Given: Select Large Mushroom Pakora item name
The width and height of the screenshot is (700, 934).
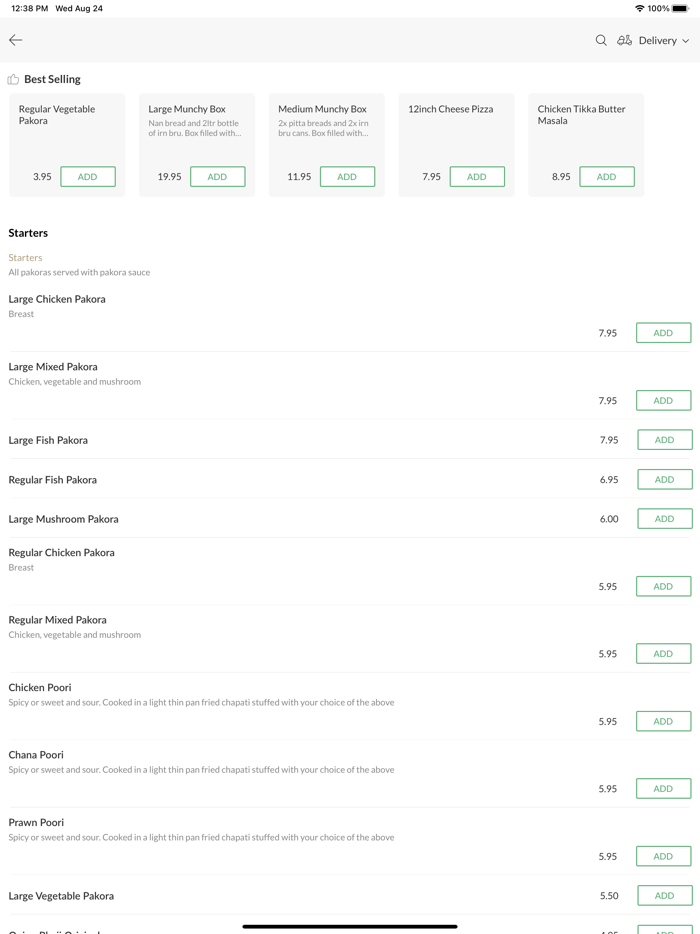Looking at the screenshot, I should [63, 519].
